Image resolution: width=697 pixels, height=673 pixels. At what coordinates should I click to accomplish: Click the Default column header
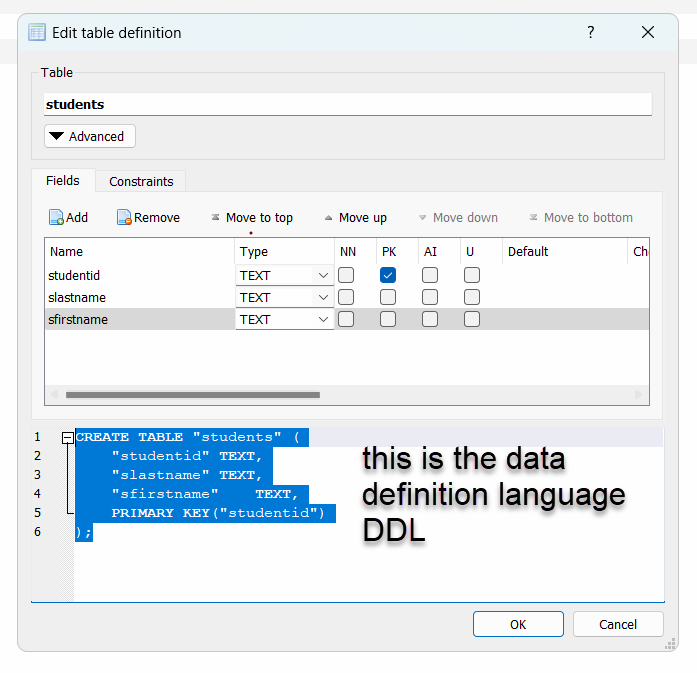click(565, 252)
